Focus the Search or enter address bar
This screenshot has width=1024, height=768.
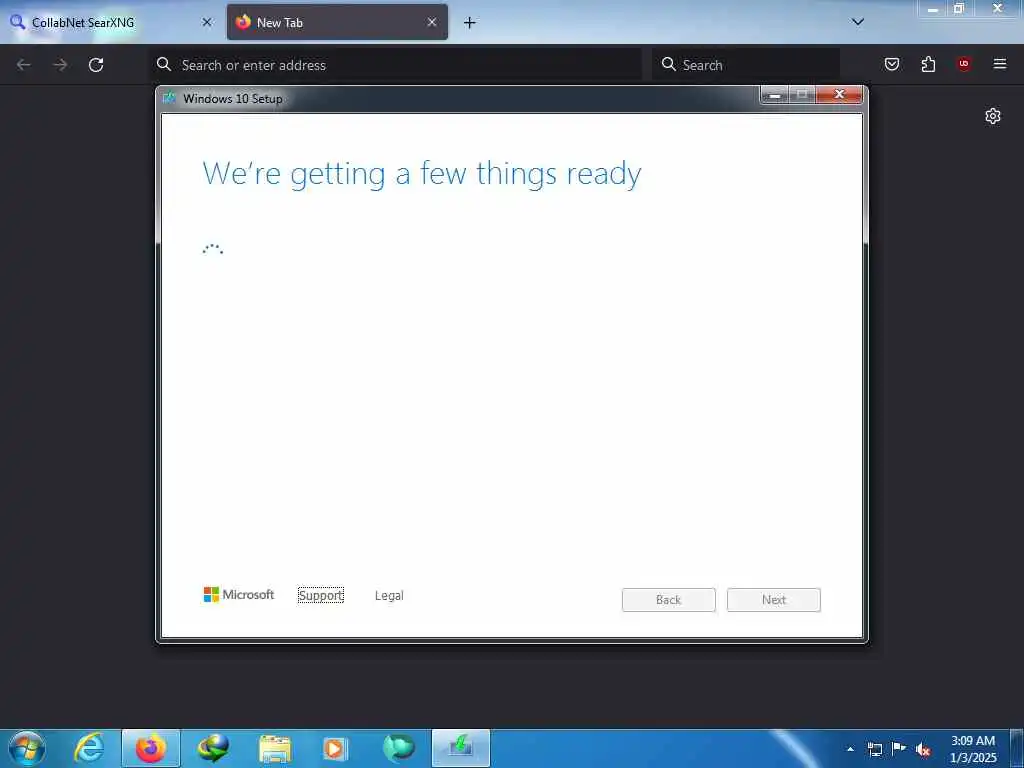396,65
